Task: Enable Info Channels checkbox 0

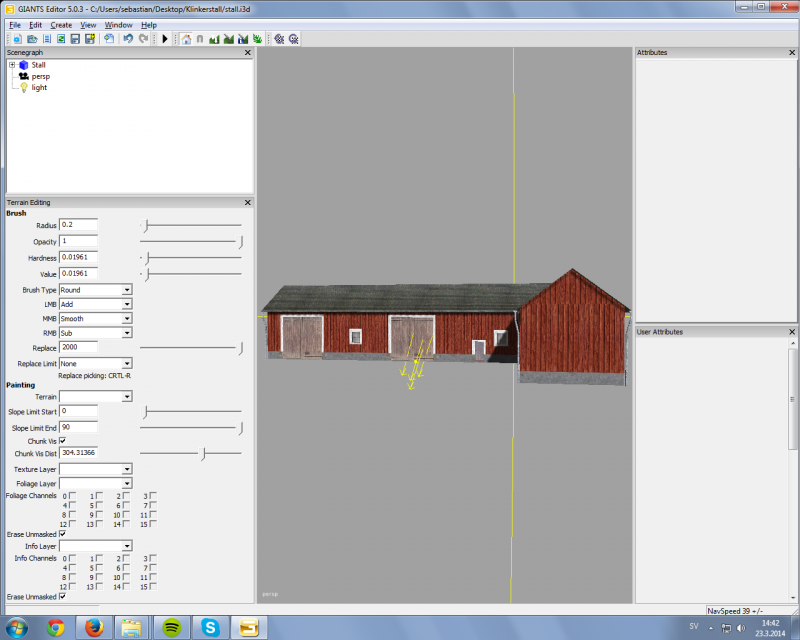Action: click(72, 558)
